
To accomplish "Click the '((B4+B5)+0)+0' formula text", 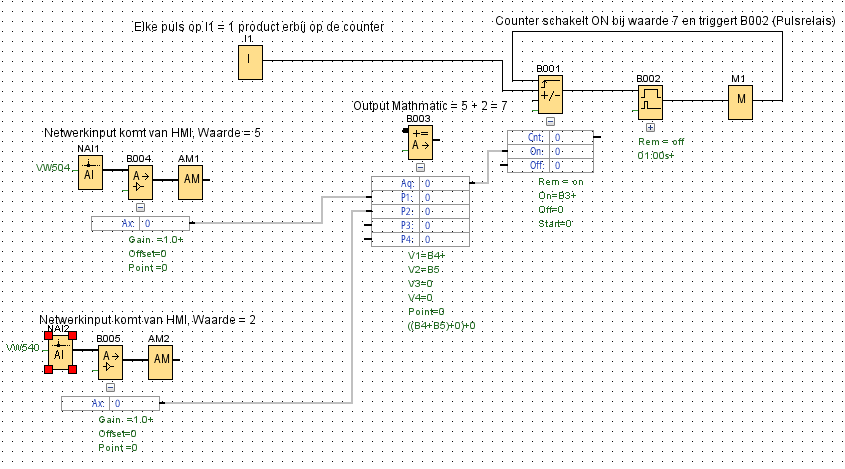I will (x=441, y=326).
